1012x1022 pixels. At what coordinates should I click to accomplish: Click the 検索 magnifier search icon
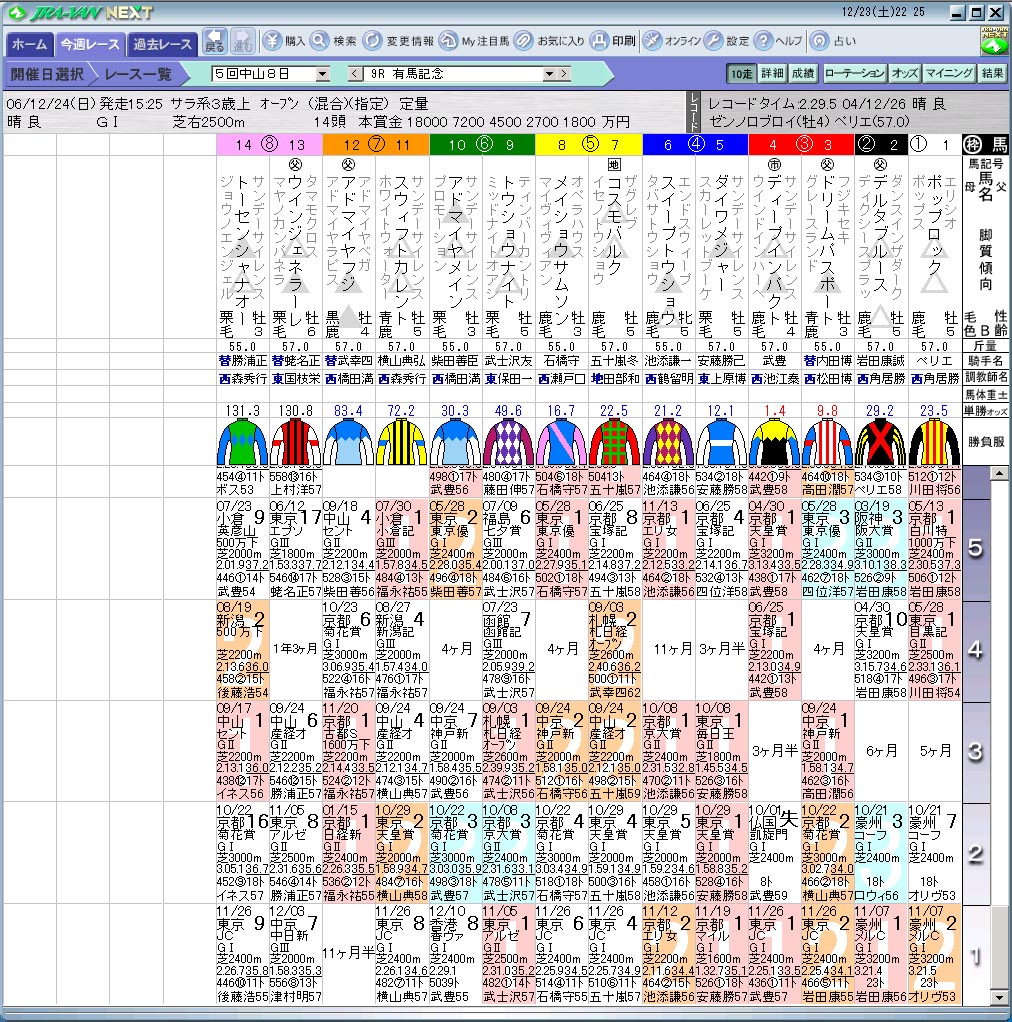click(x=320, y=41)
